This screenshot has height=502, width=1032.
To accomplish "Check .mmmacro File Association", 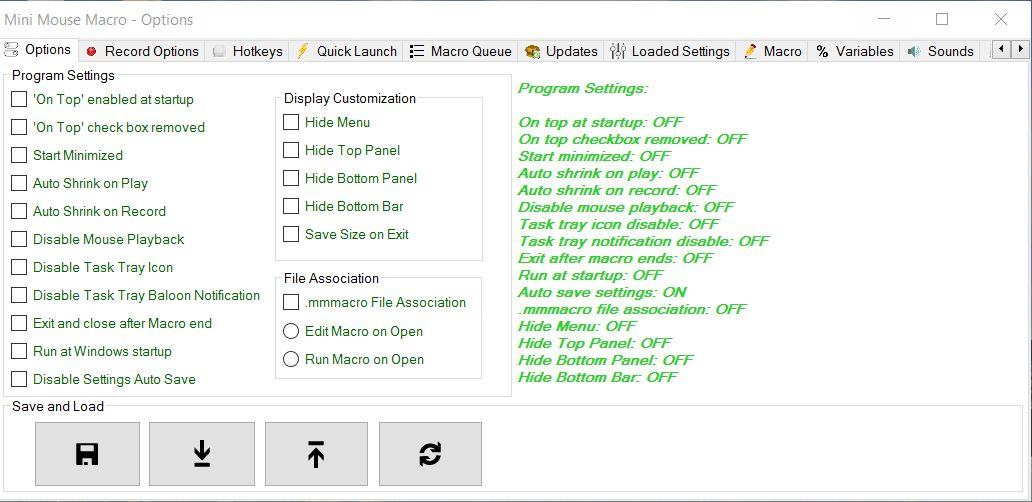I will point(291,302).
